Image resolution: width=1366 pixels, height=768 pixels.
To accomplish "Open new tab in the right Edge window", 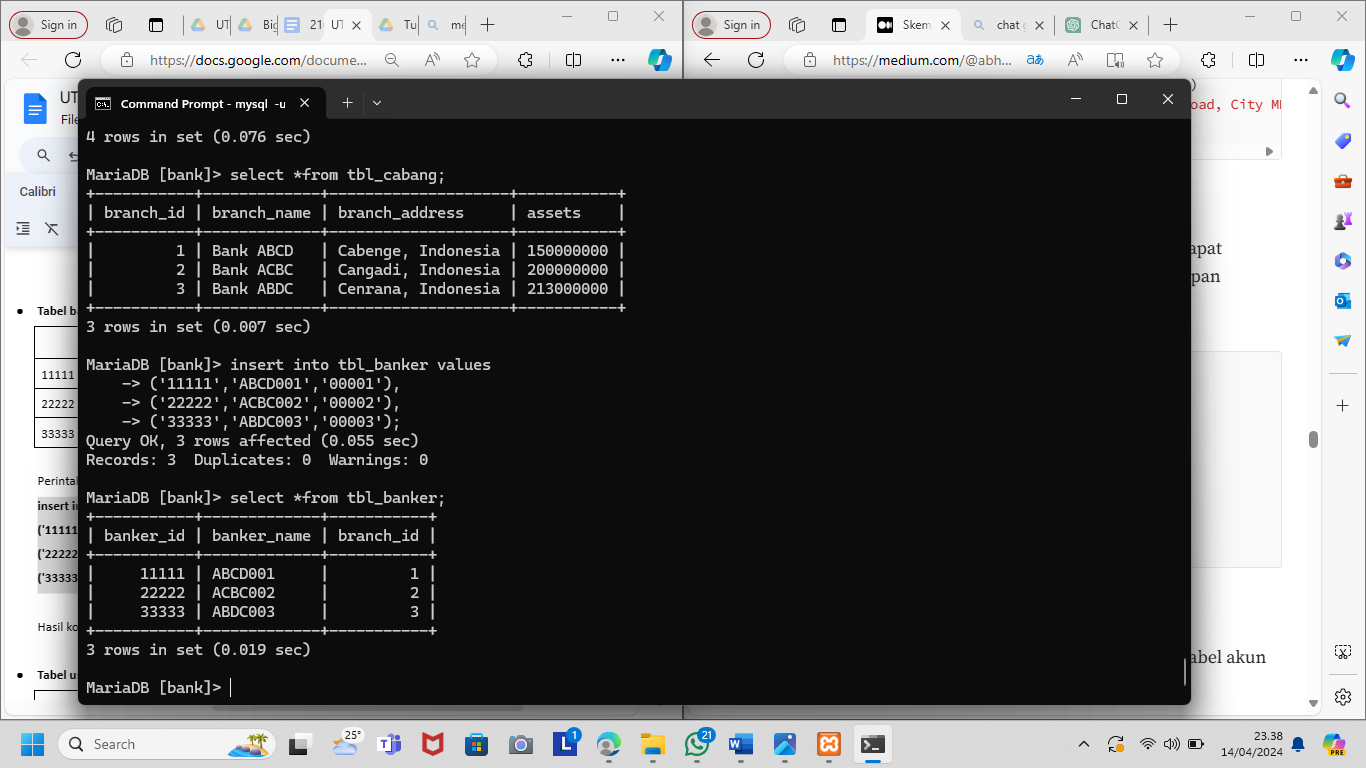I will pos(1171,25).
